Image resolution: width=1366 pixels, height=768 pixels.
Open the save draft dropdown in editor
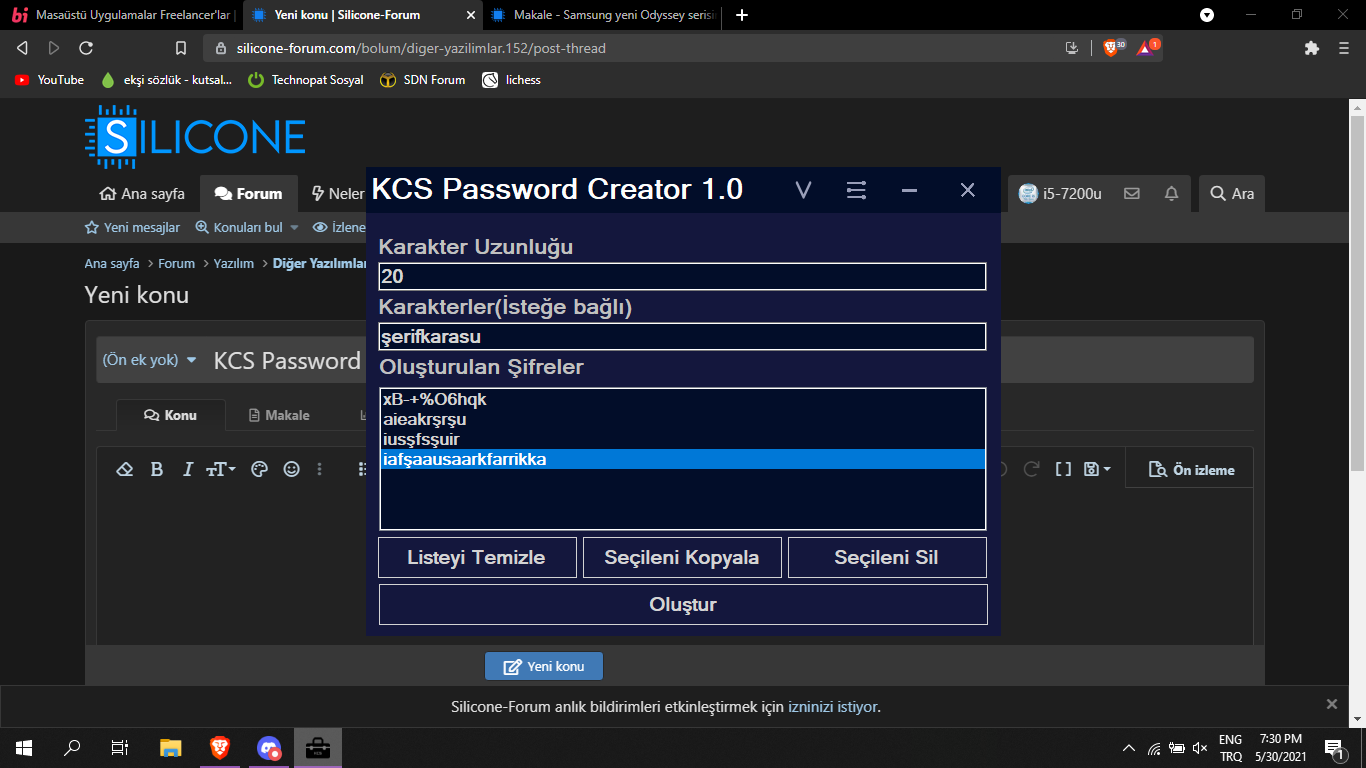coord(1097,469)
